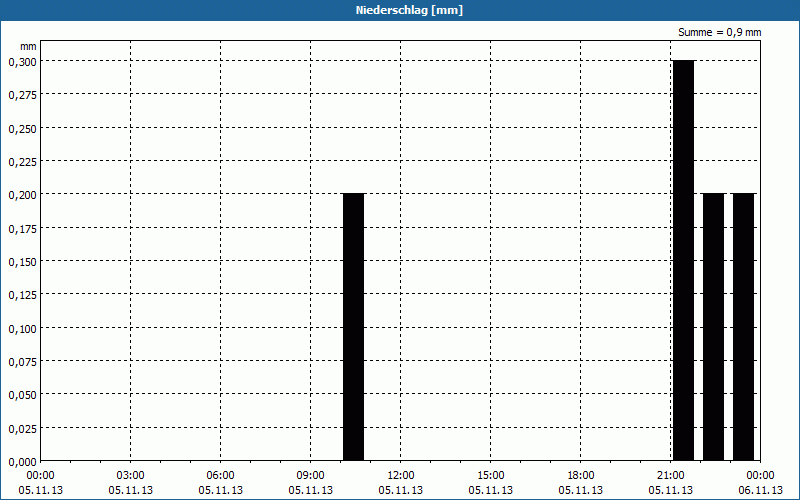Click the 0,000 y-axis origin label

pos(22,461)
